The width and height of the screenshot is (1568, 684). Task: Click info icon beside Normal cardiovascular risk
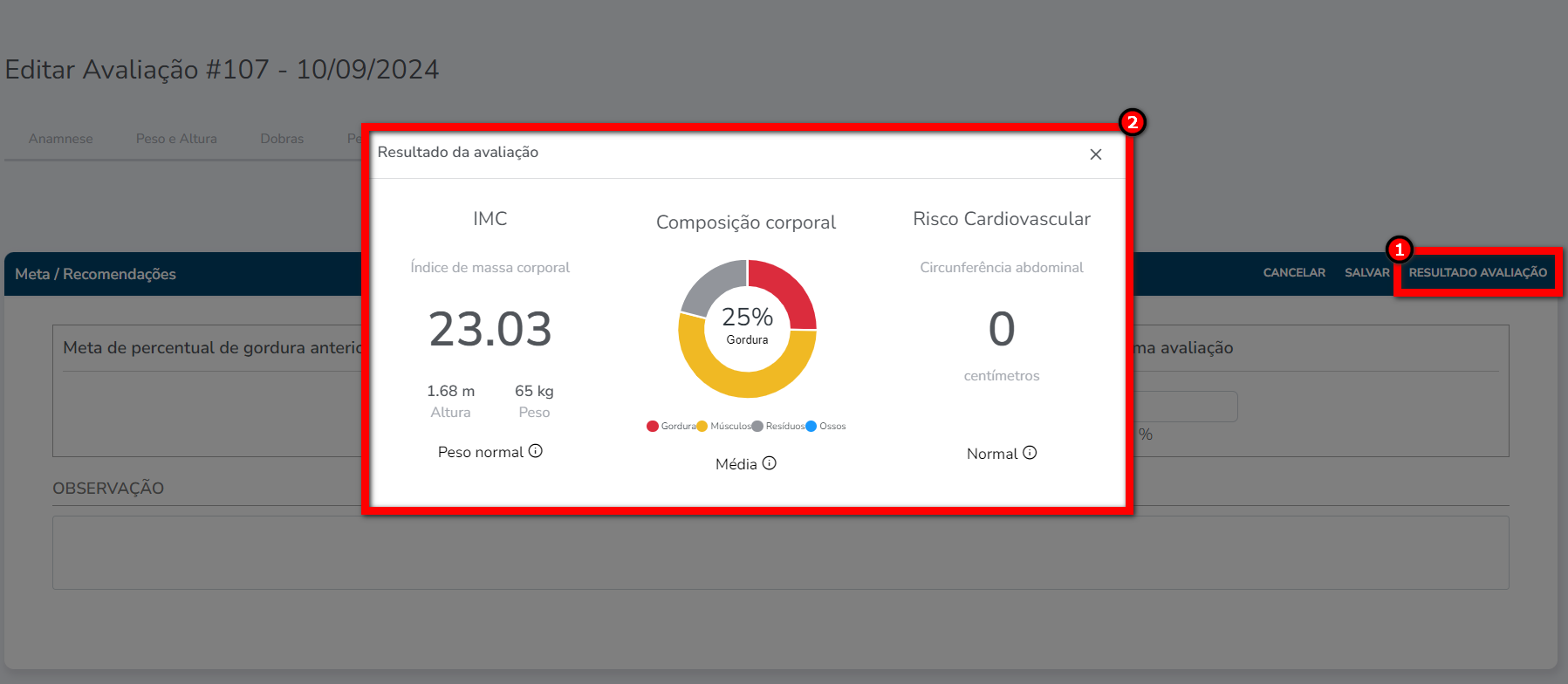point(1030,453)
